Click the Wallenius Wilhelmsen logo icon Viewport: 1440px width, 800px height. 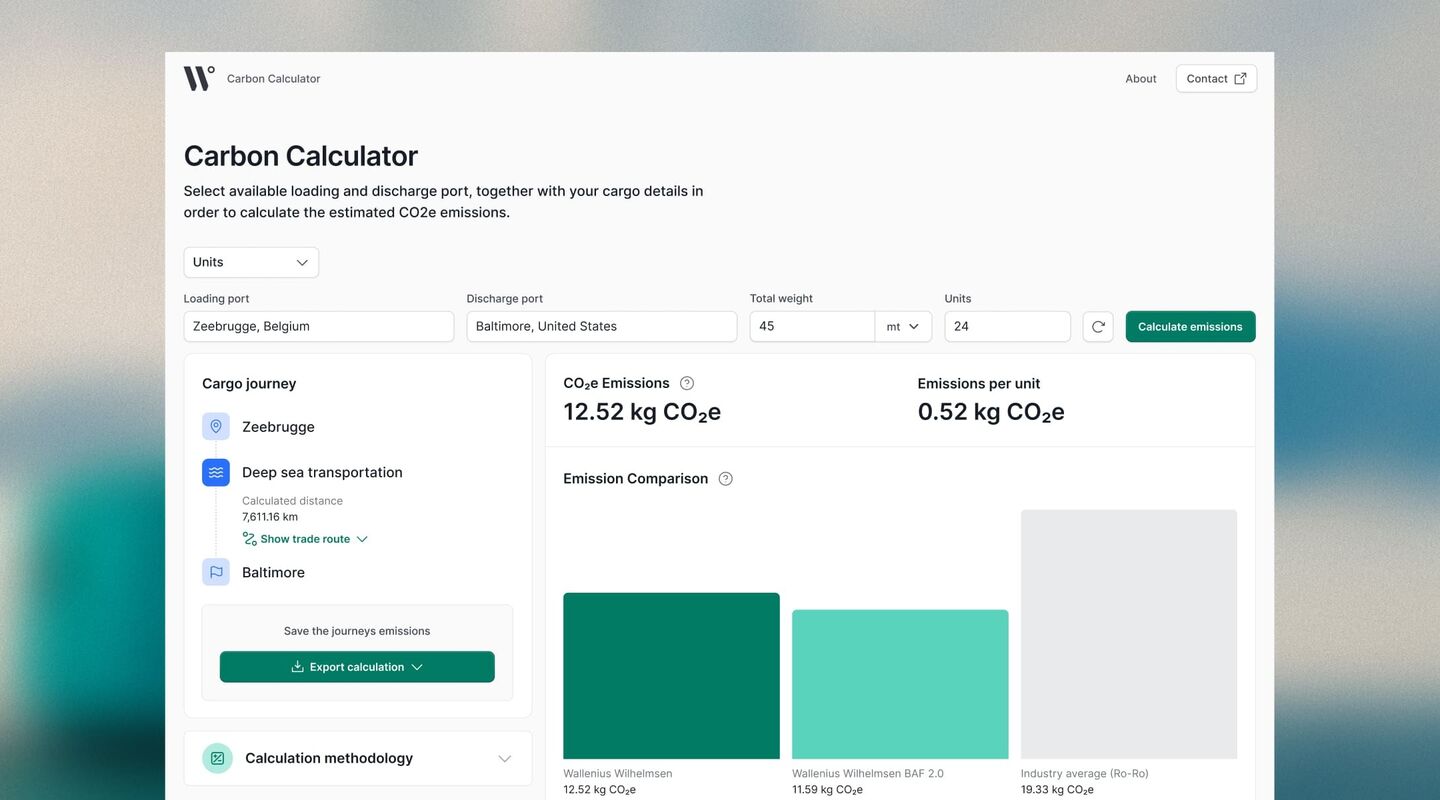tap(198, 78)
